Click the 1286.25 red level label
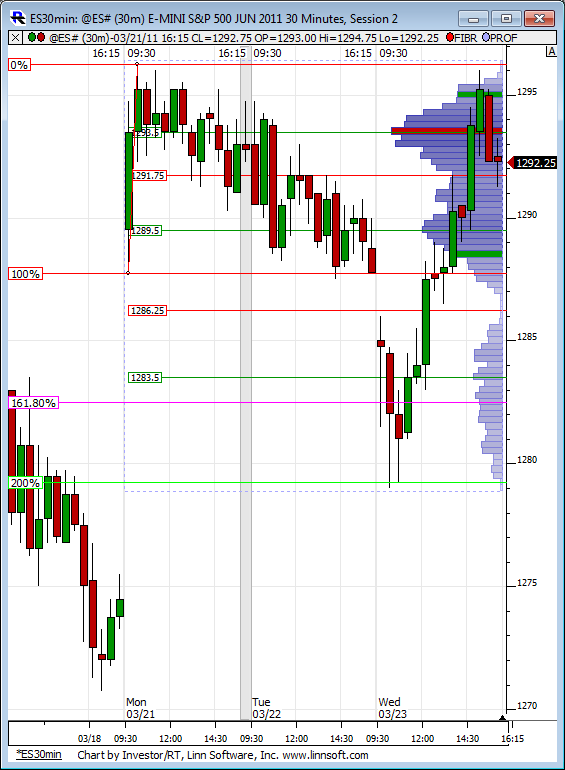 (147, 310)
